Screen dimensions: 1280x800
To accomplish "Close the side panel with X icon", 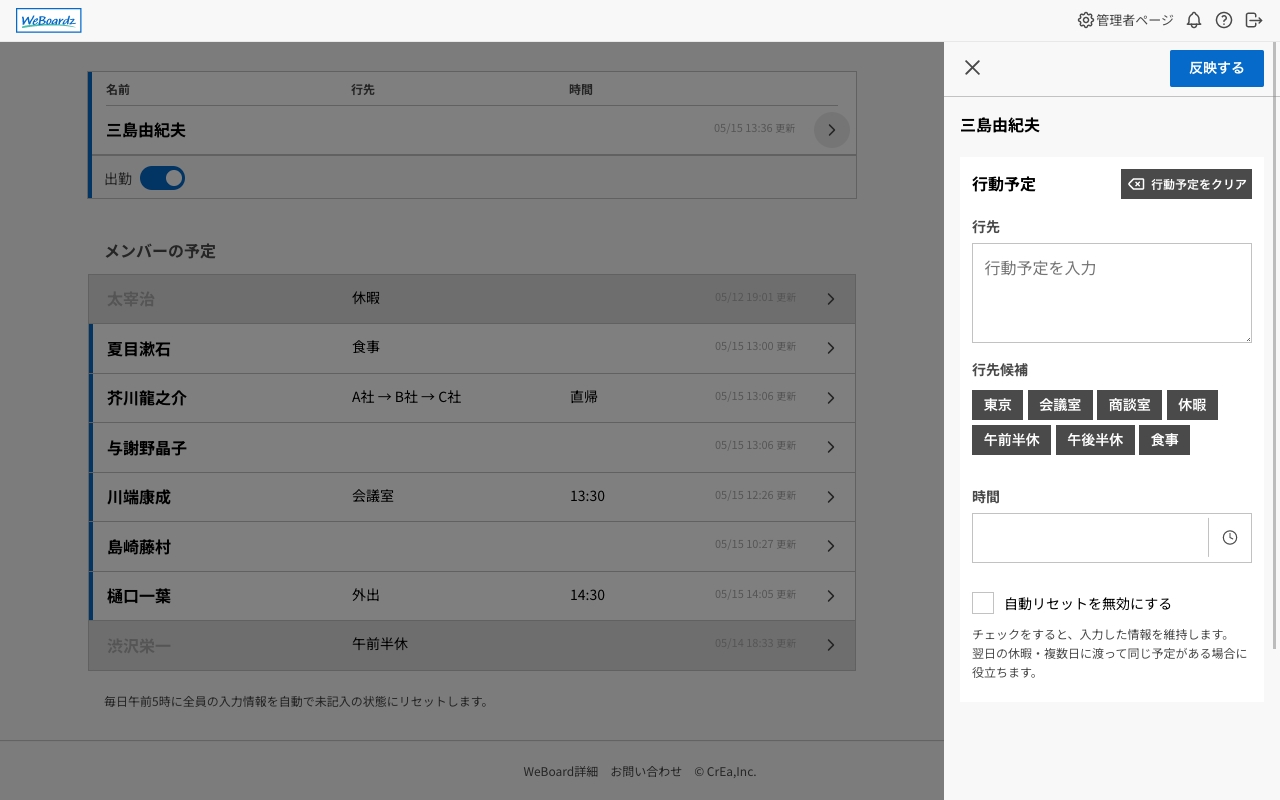I will (972, 68).
